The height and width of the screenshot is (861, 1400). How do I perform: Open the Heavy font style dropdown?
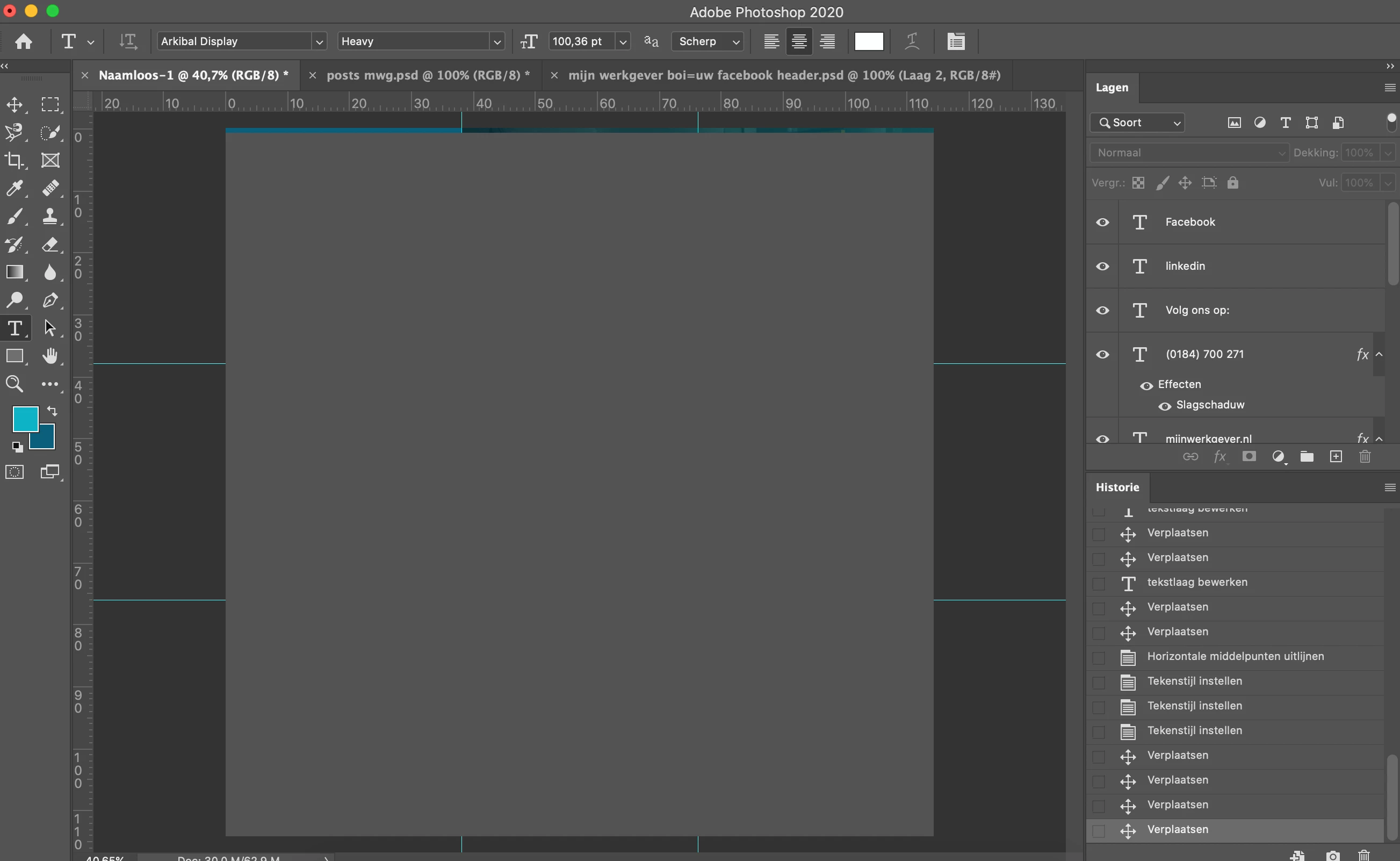point(497,41)
